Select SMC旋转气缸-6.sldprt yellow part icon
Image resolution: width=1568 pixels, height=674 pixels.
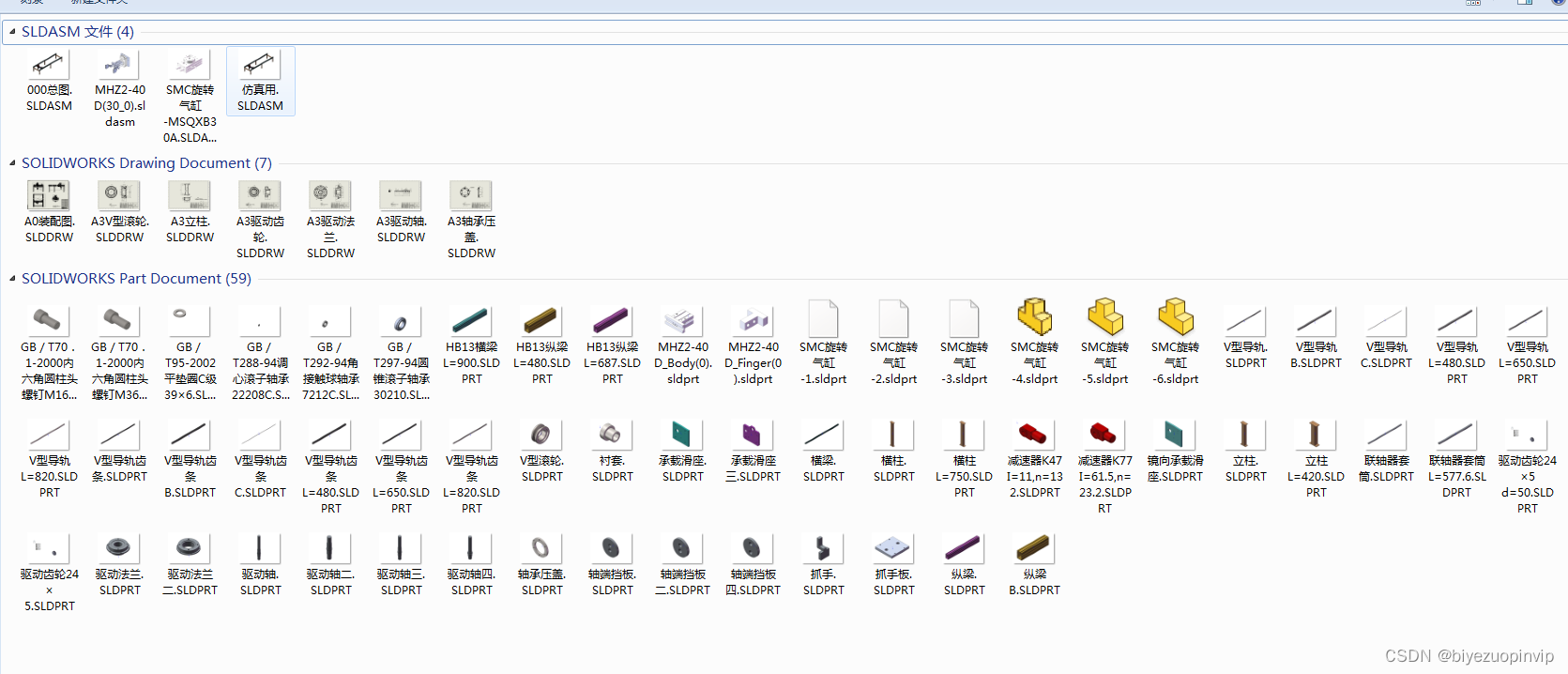point(1176,317)
